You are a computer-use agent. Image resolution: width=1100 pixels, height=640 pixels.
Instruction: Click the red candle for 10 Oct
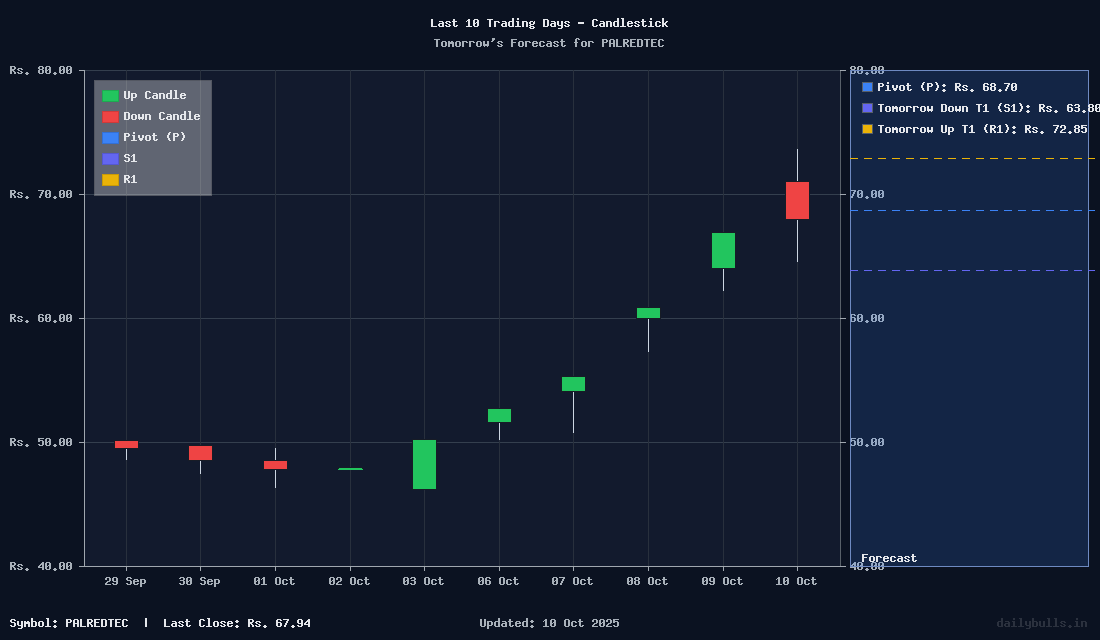(797, 200)
